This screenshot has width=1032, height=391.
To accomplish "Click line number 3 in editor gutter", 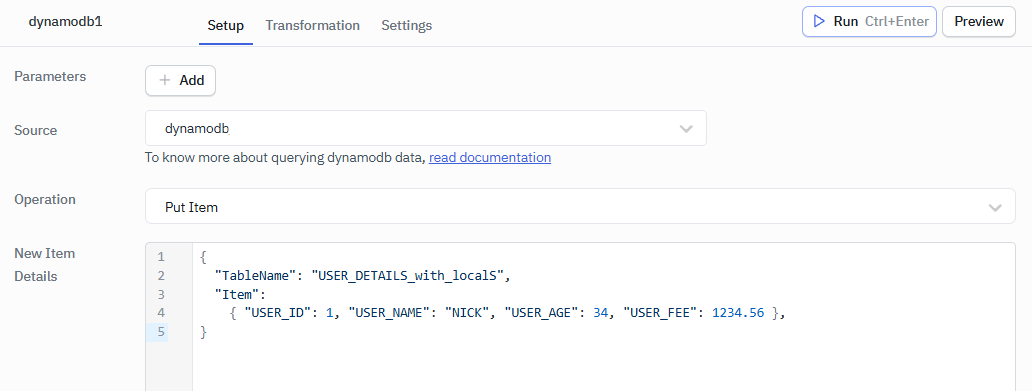I will [x=161, y=294].
